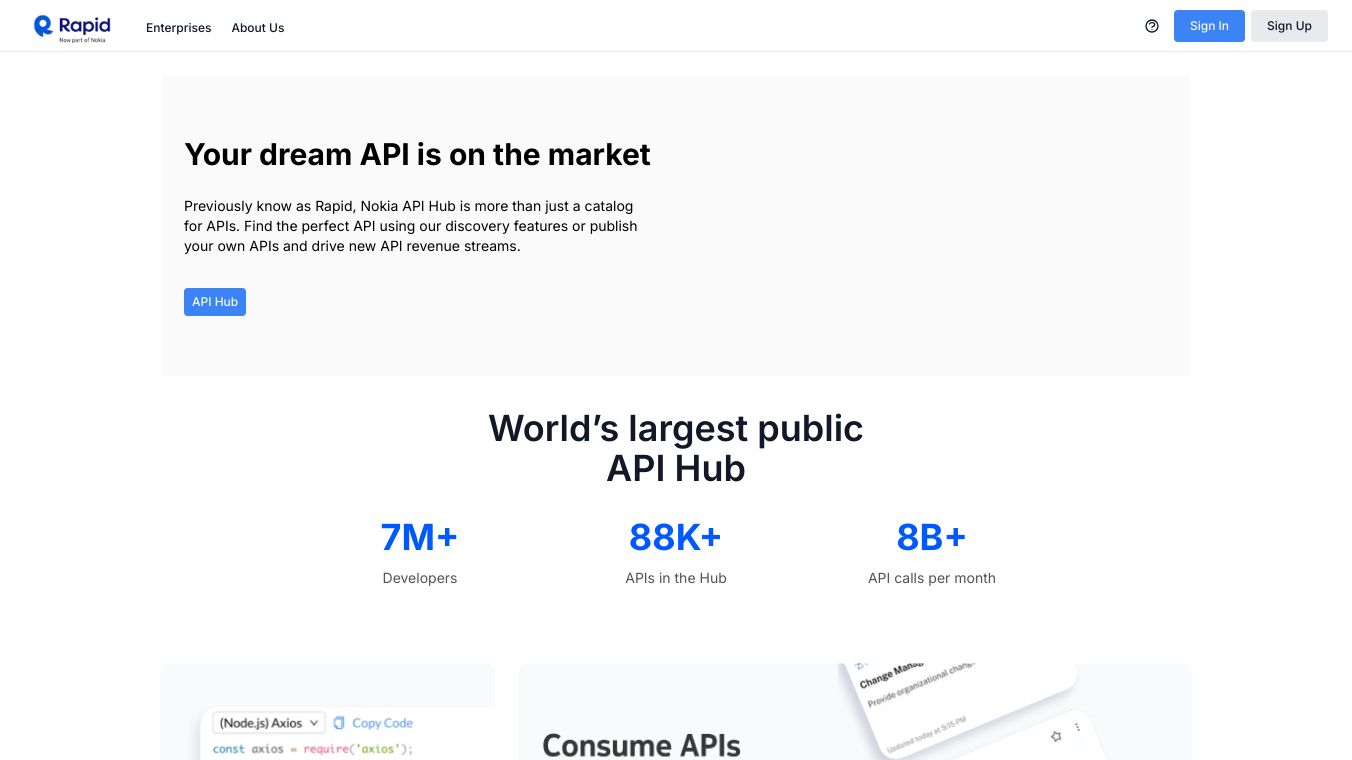
Task: Click the Copy Code clipboard icon
Action: pyautogui.click(x=337, y=723)
